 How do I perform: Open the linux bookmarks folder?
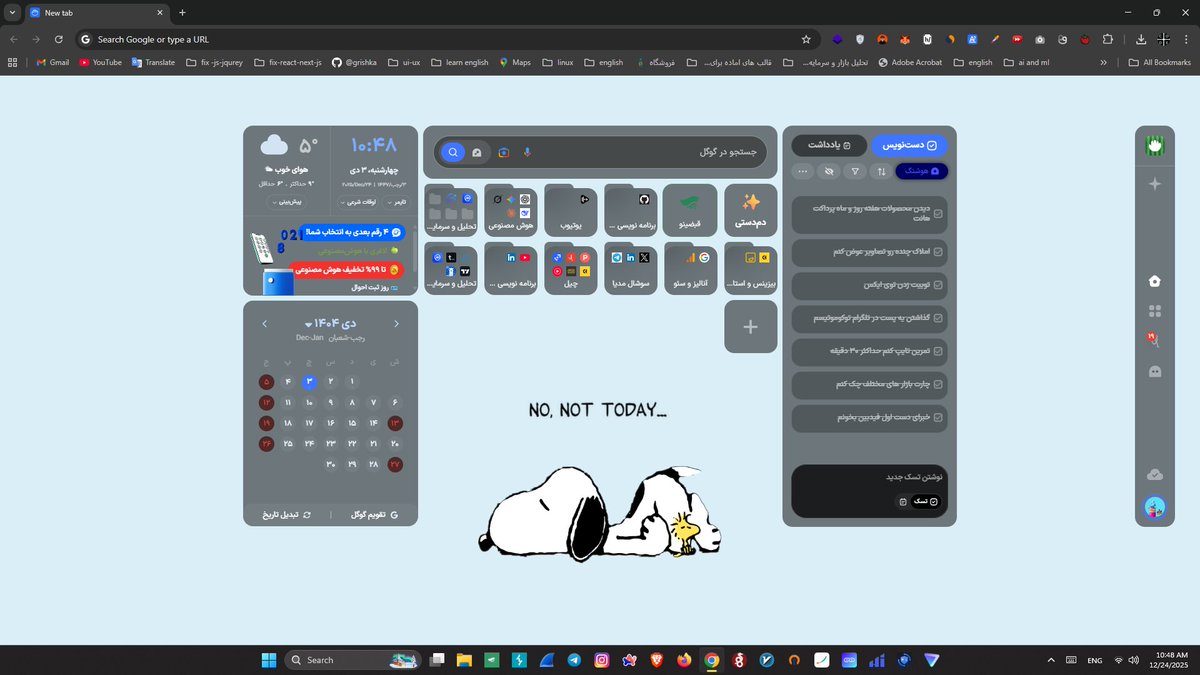[558, 62]
